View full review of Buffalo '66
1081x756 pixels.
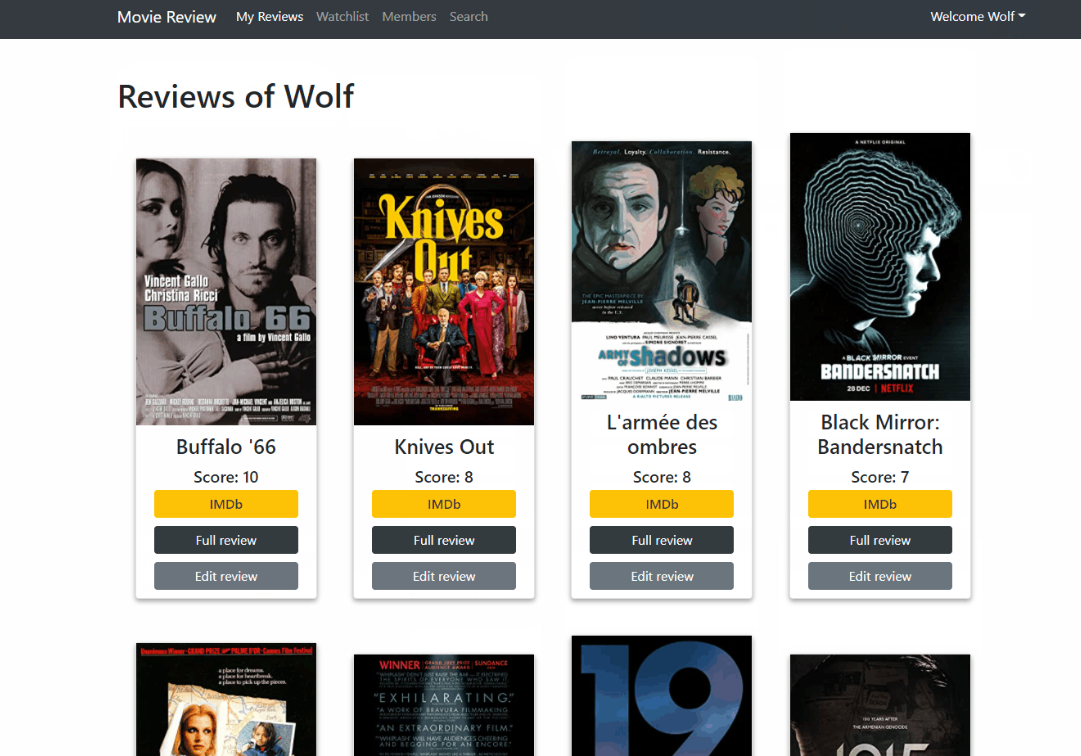(226, 540)
